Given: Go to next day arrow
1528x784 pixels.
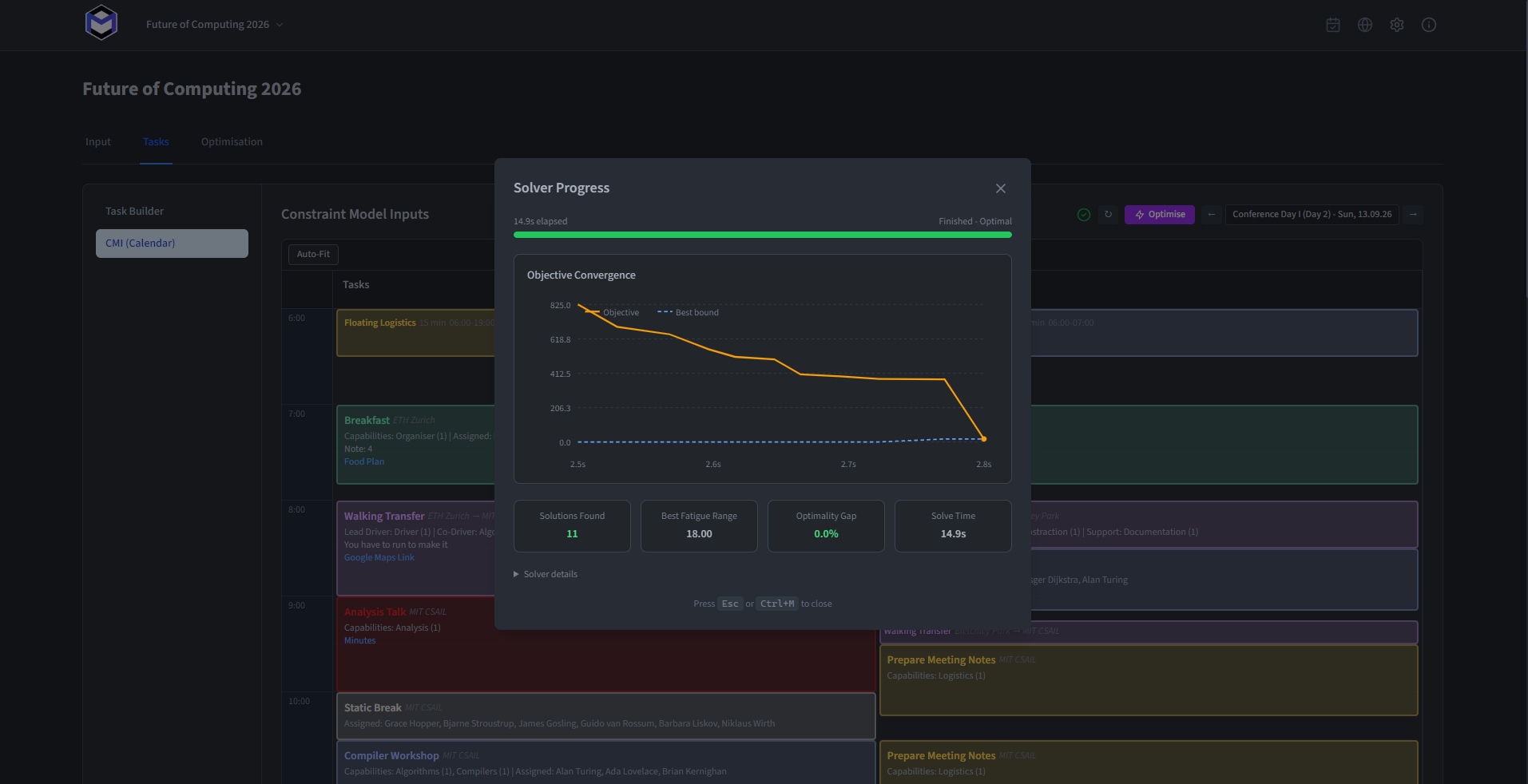Looking at the screenshot, I should (x=1413, y=215).
